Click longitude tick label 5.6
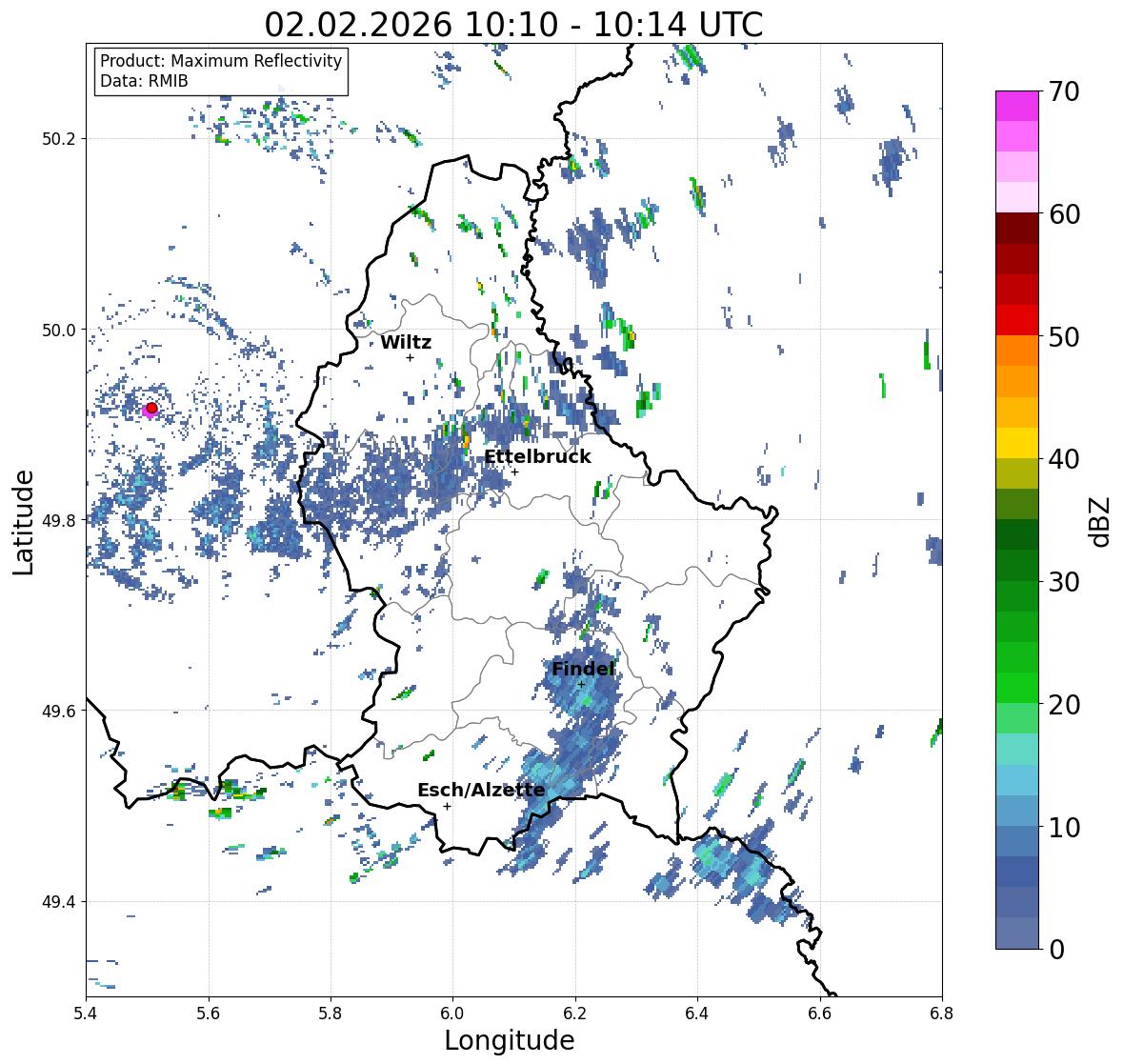1123x1064 pixels. (x=209, y=1013)
